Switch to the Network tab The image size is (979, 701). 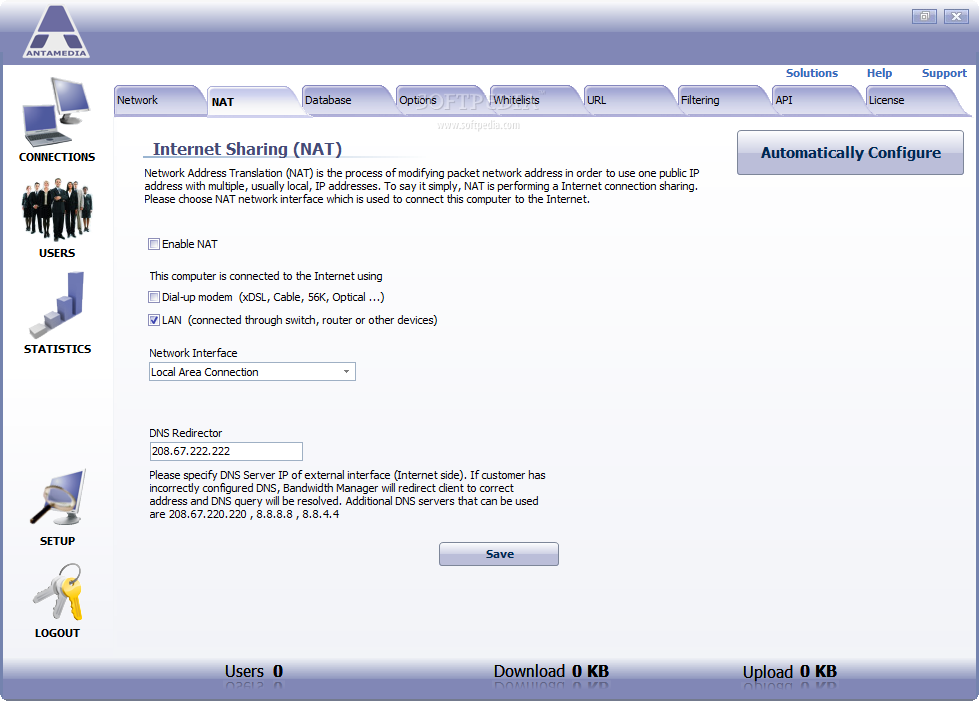click(x=159, y=100)
